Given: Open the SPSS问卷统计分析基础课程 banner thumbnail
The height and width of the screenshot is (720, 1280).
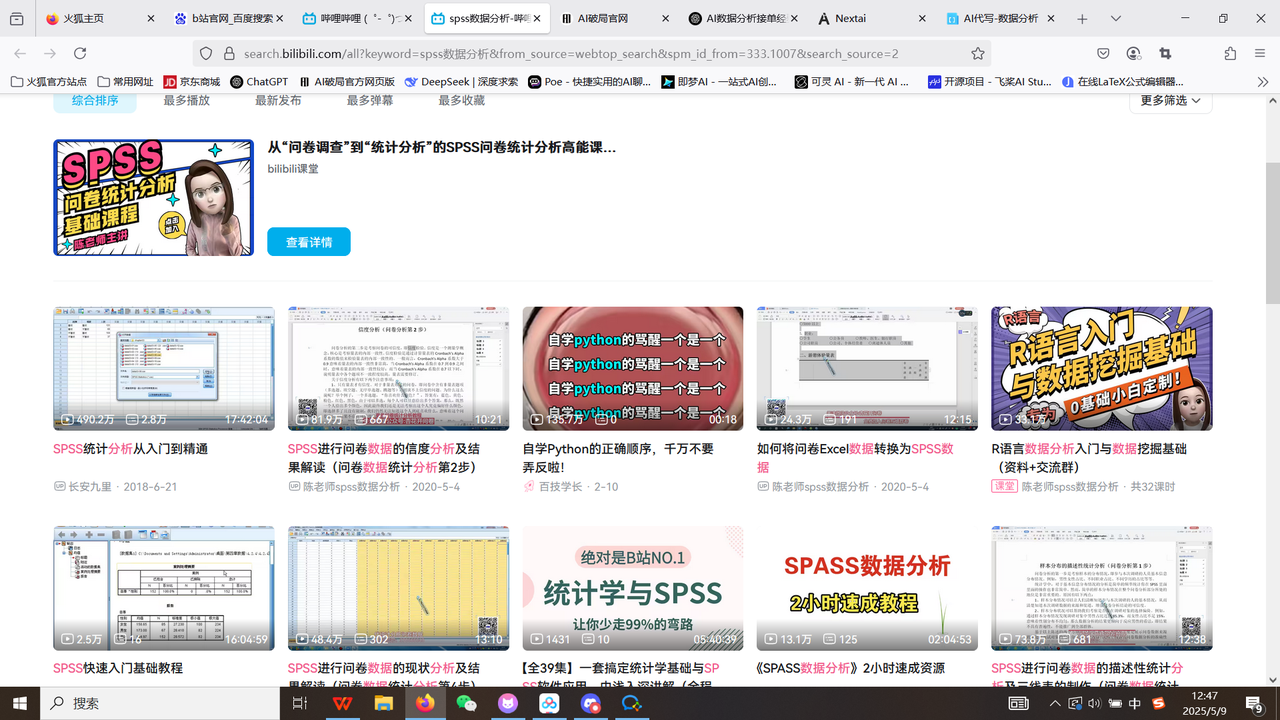Looking at the screenshot, I should [153, 197].
